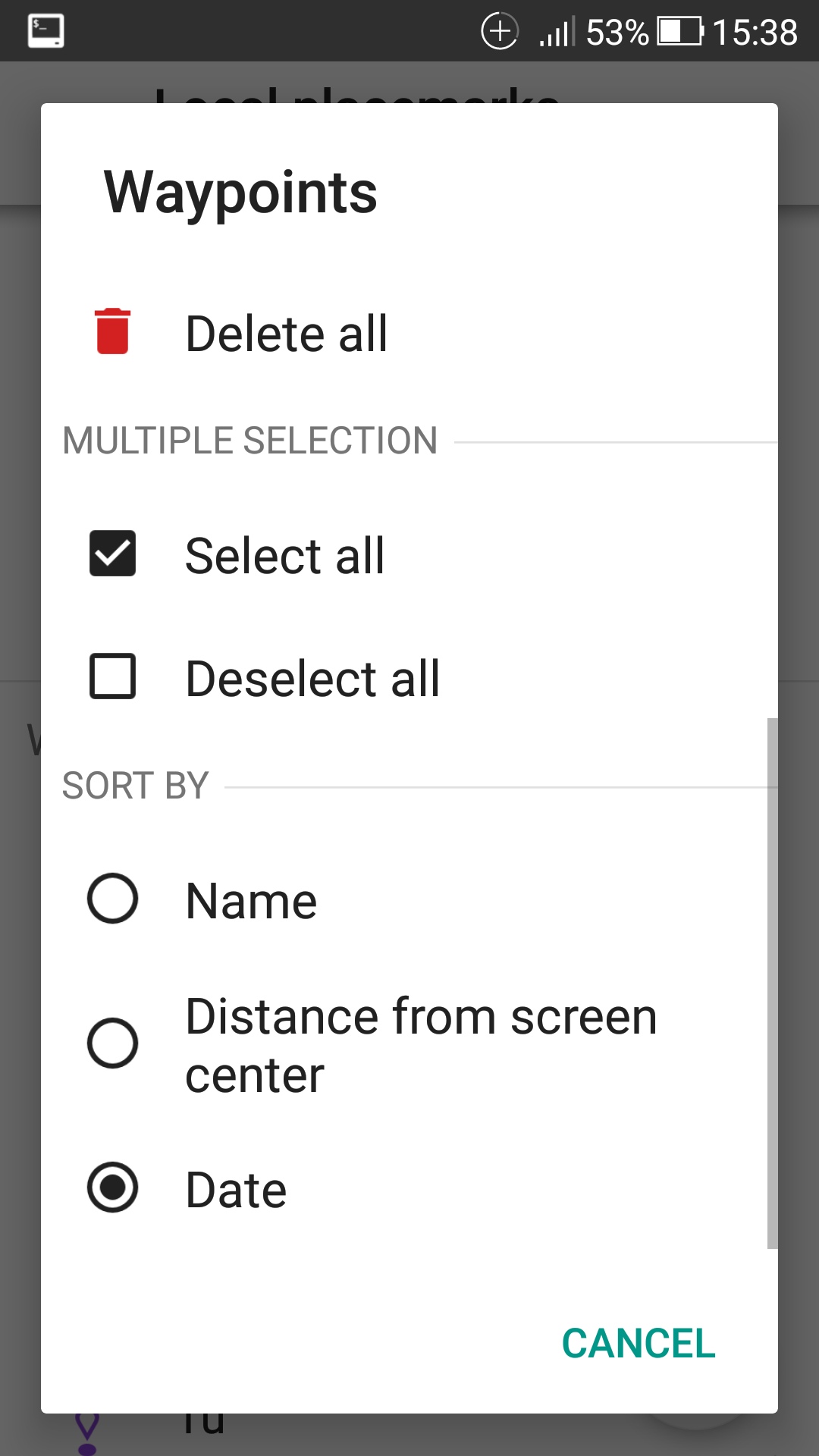Tap the checked Select all icon

pos(113,554)
